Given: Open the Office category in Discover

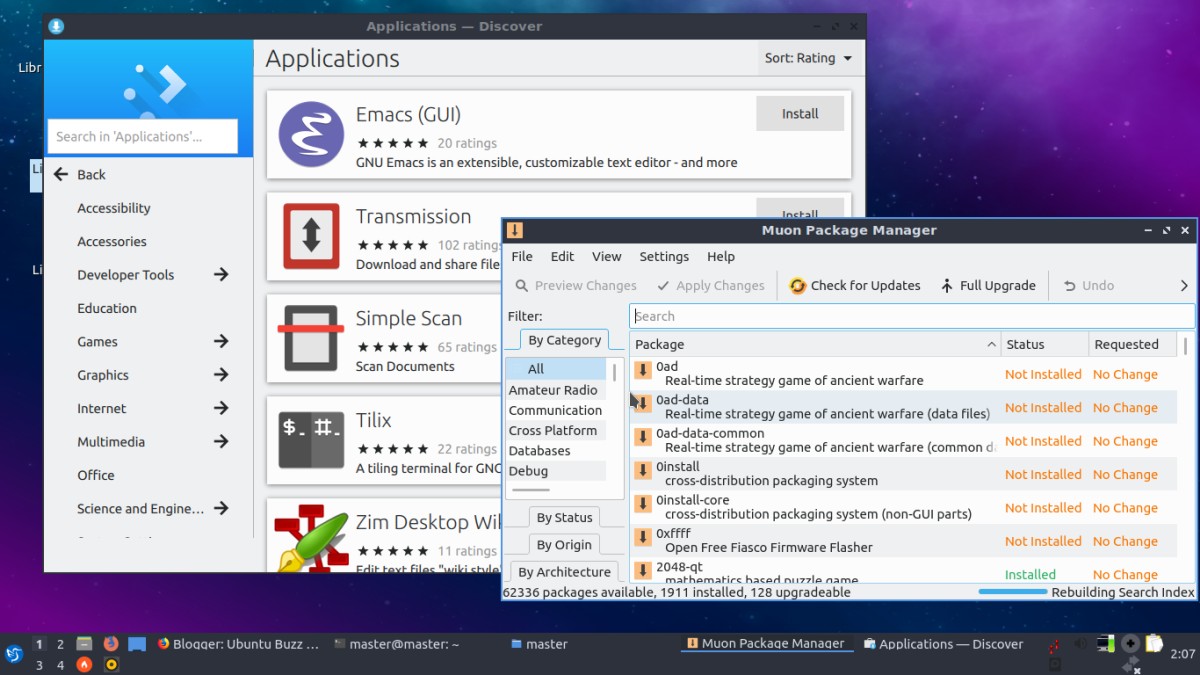Looking at the screenshot, I should pos(96,475).
